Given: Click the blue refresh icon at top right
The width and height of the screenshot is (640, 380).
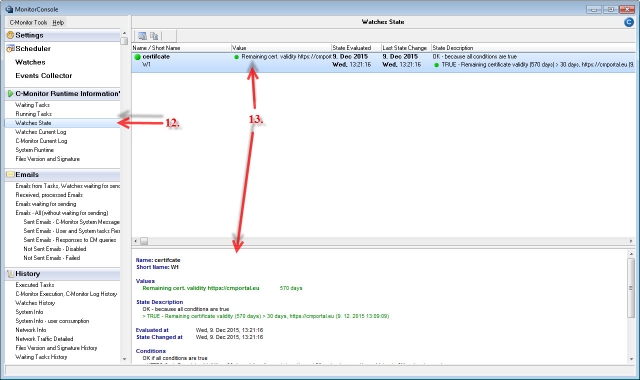Looking at the screenshot, I should click(x=629, y=22).
